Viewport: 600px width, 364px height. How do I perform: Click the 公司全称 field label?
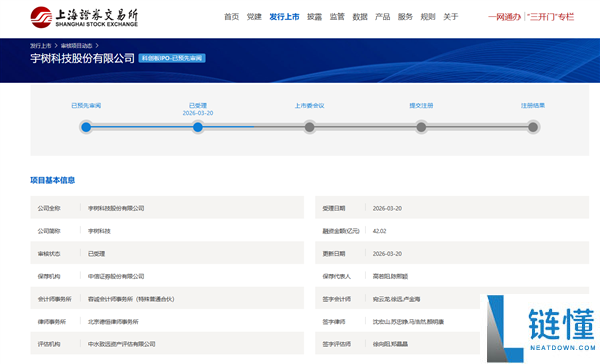tap(49, 208)
